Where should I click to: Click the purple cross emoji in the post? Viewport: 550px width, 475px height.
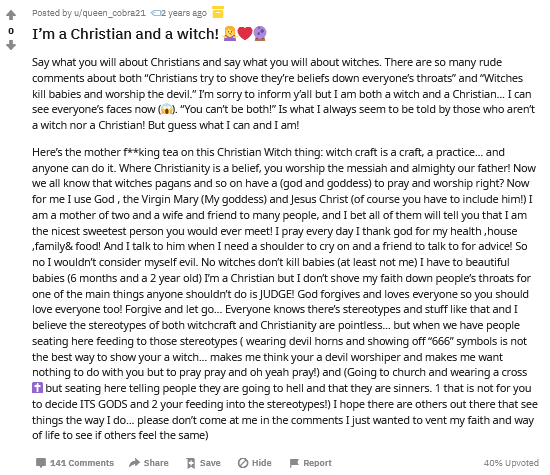click(x=37, y=388)
